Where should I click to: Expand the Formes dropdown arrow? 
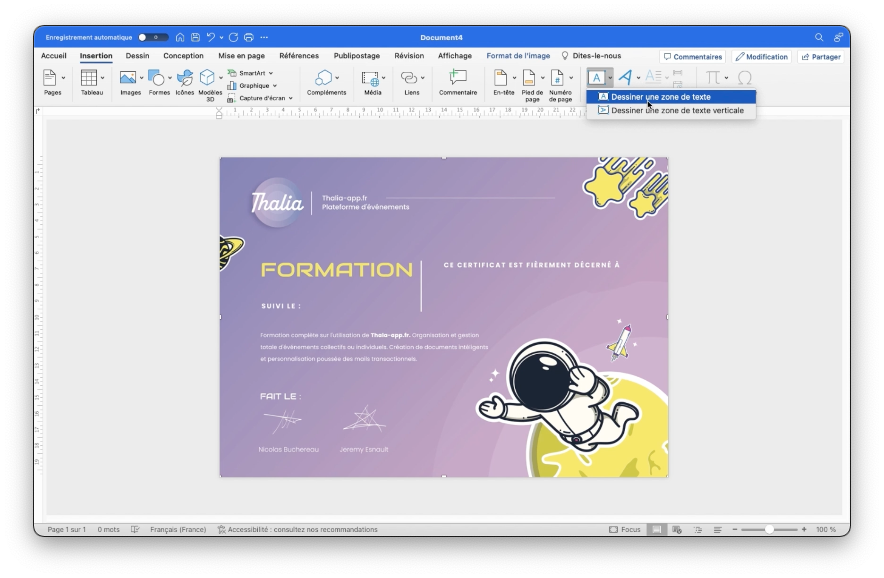pyautogui.click(x=170, y=77)
